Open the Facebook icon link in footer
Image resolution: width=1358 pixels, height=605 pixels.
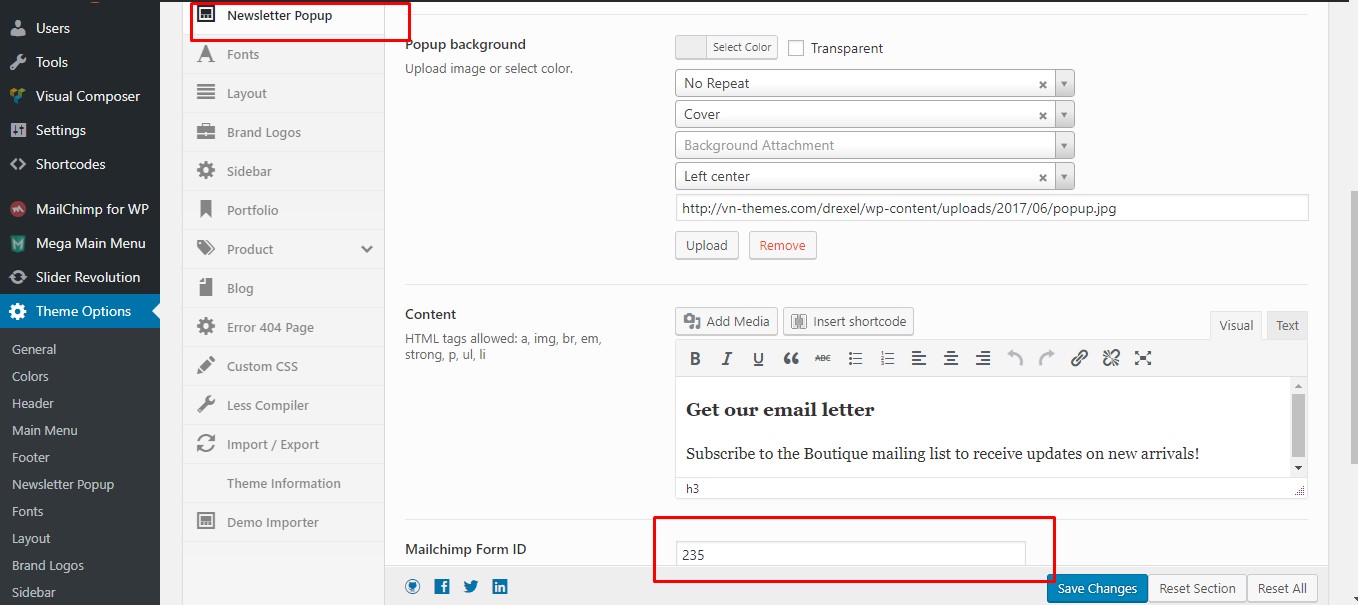[442, 587]
